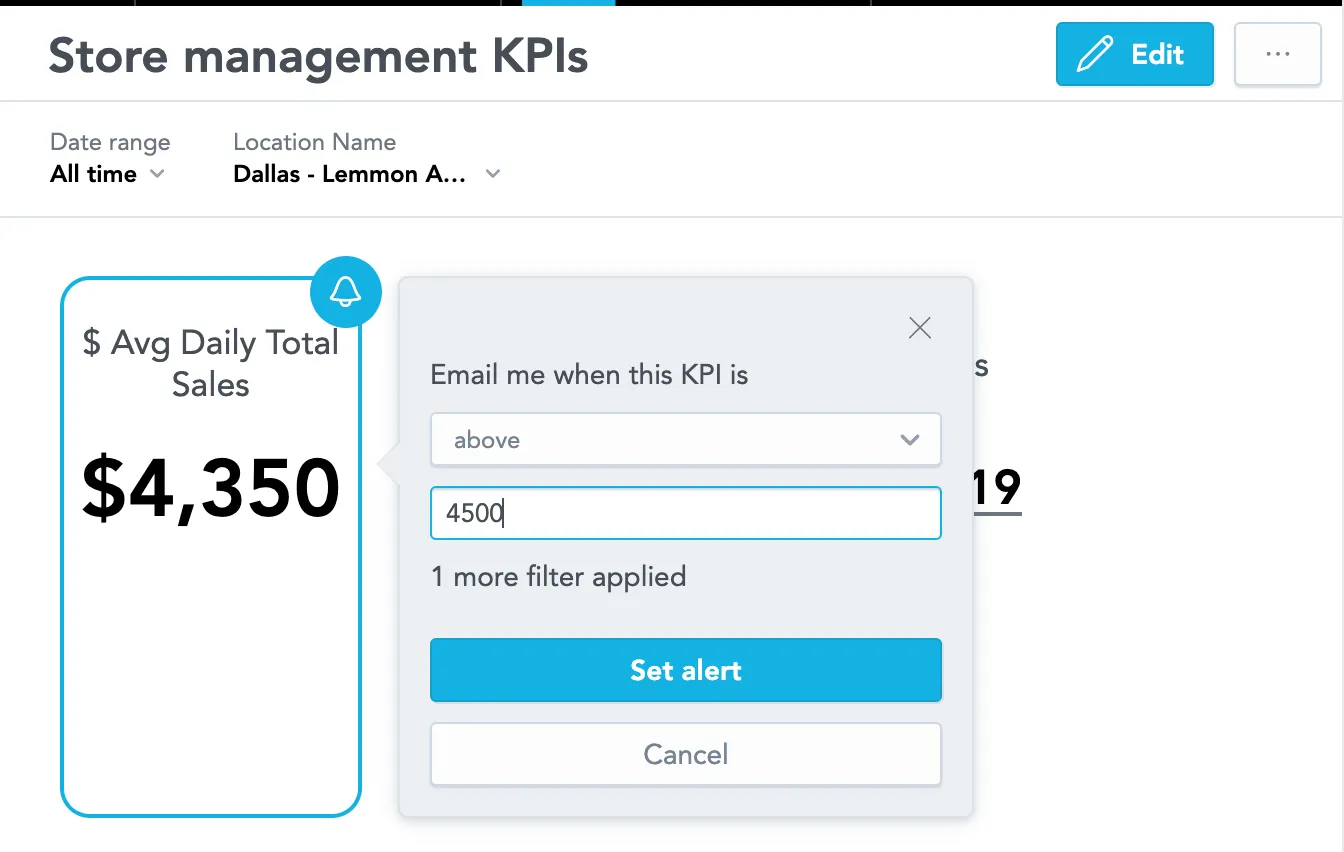
Task: Cancel the alert dialog
Action: [685, 754]
